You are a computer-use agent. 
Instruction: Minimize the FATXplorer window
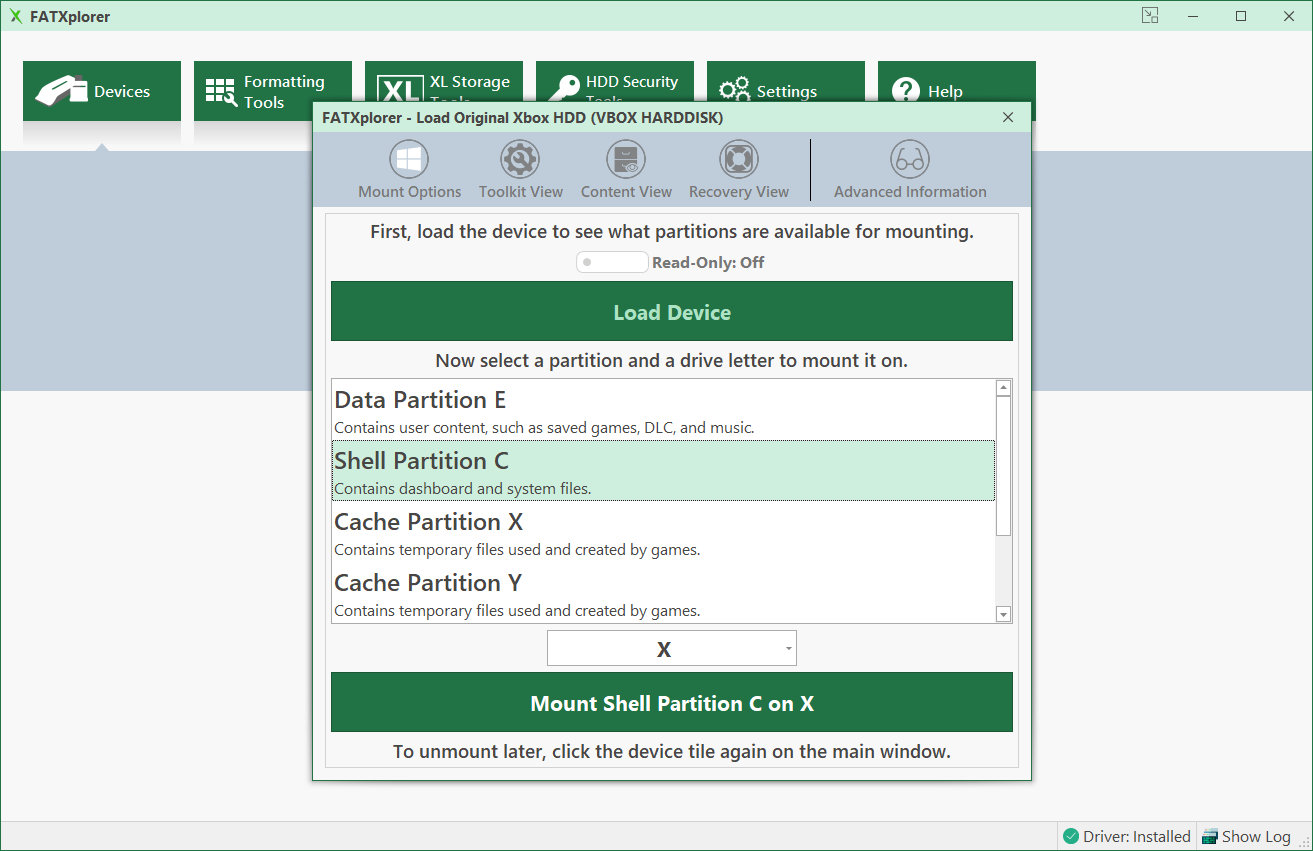1195,16
